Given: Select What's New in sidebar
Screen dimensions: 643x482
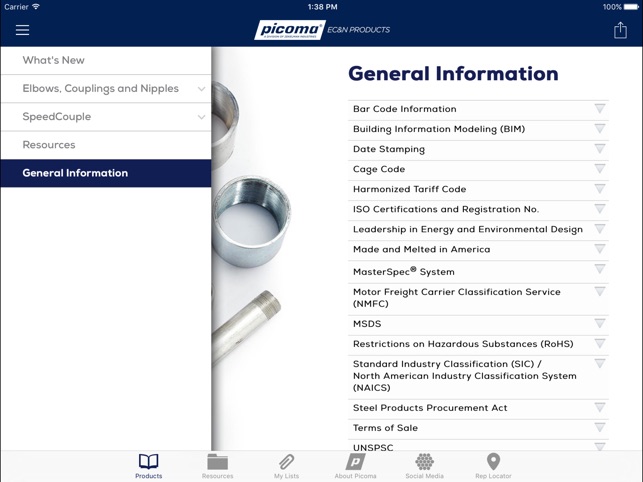Looking at the screenshot, I should (x=106, y=60).
